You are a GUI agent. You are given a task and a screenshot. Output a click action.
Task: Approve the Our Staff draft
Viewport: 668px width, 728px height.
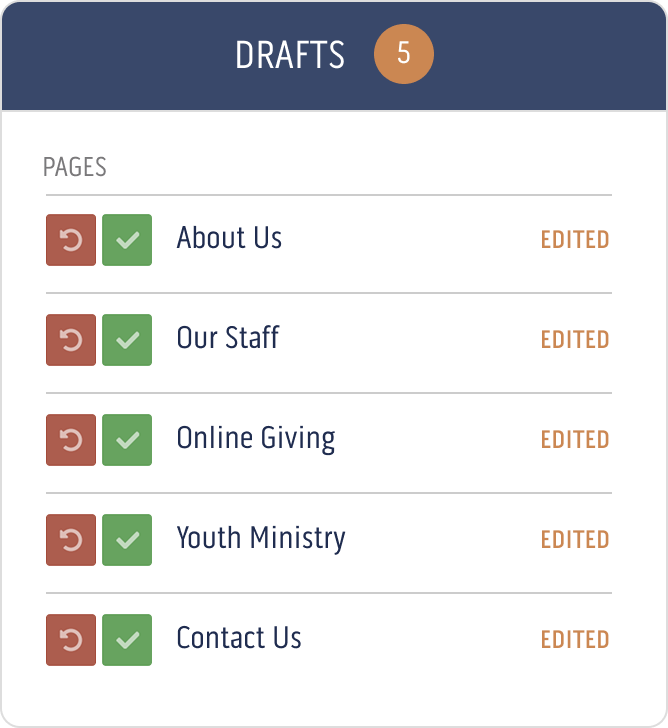tap(127, 340)
